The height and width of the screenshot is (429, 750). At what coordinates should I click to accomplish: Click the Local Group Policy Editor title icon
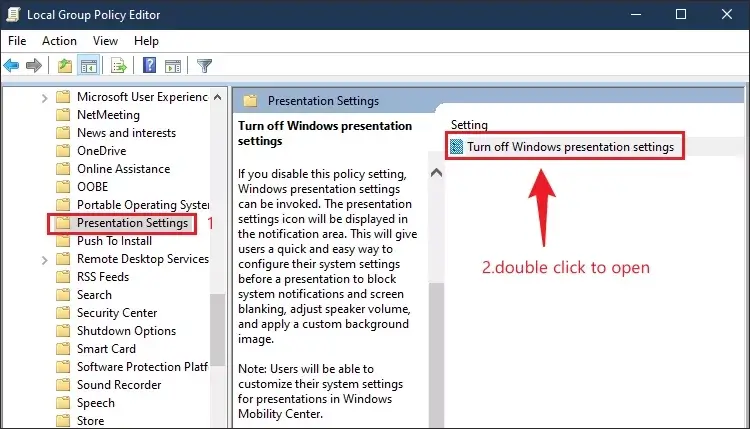click(x=13, y=14)
